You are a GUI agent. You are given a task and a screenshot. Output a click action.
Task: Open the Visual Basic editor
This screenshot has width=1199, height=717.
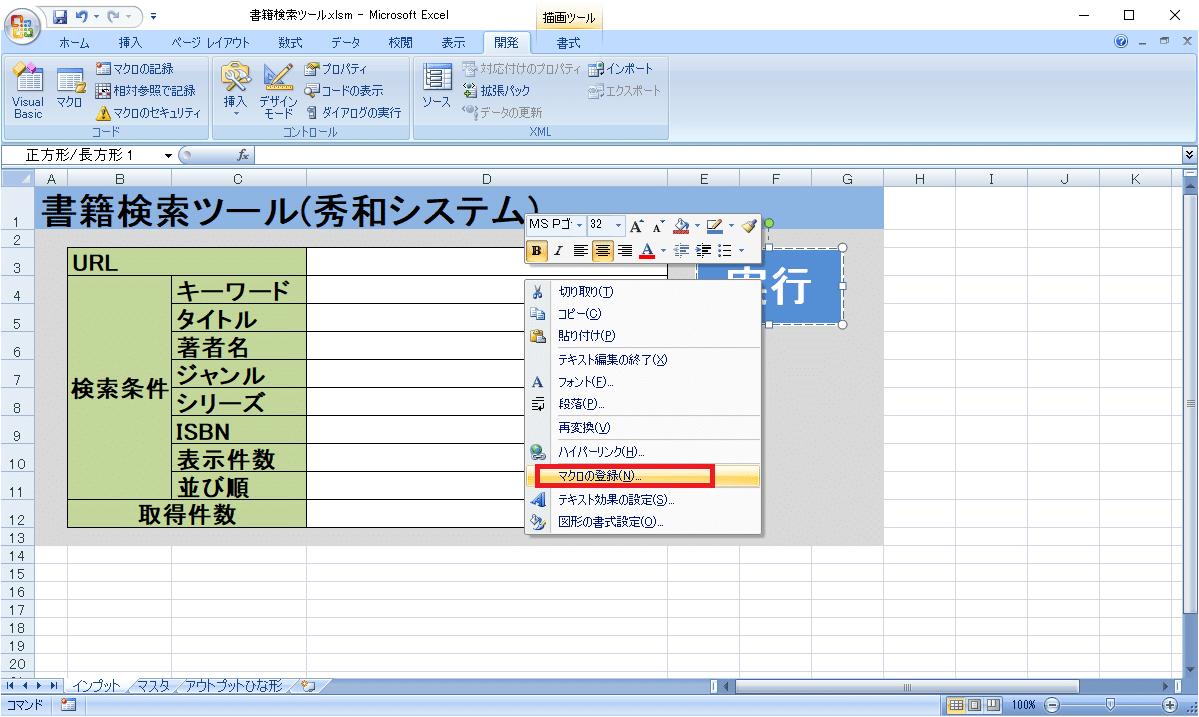click(x=28, y=91)
